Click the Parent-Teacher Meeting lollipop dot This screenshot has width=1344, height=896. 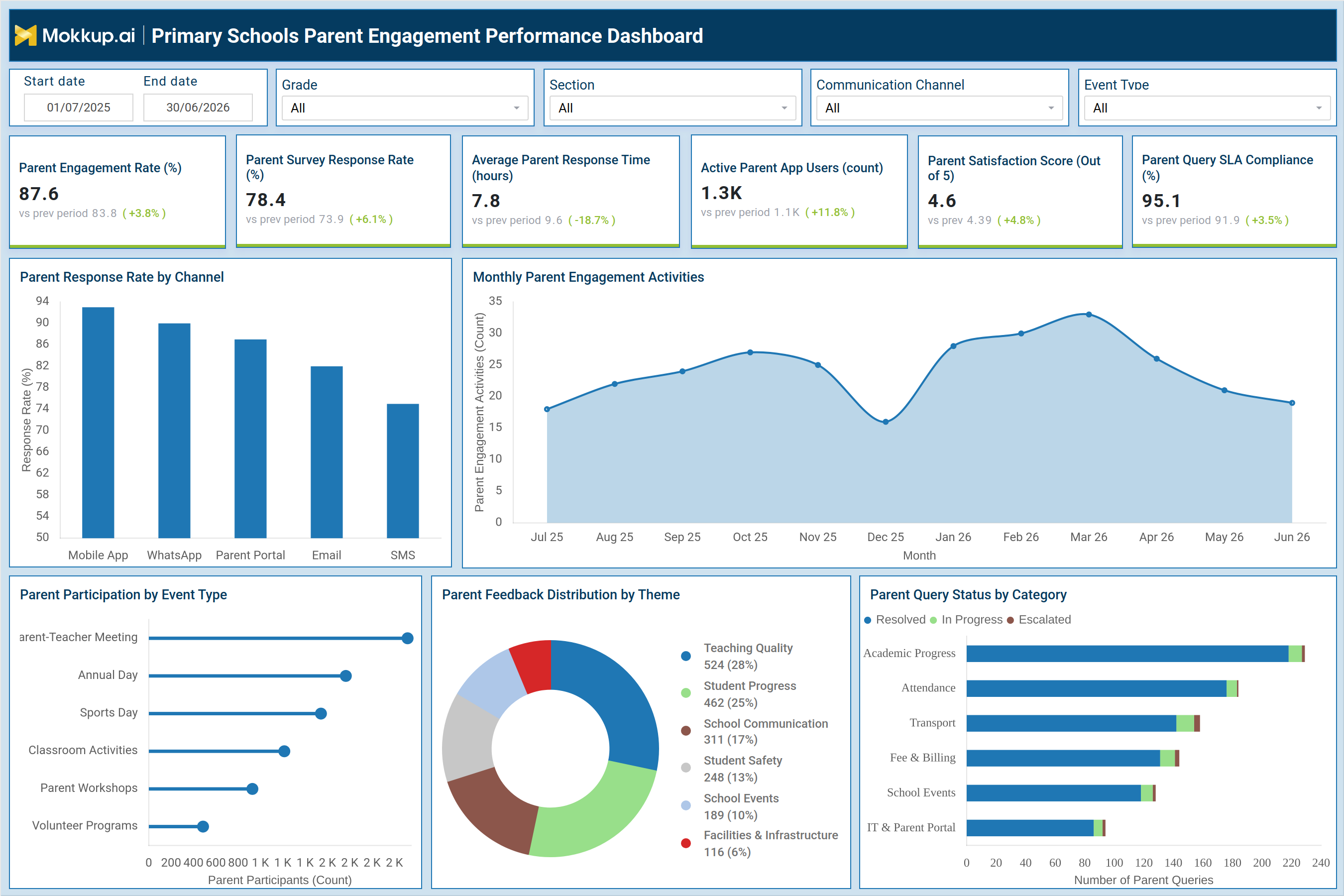click(407, 638)
